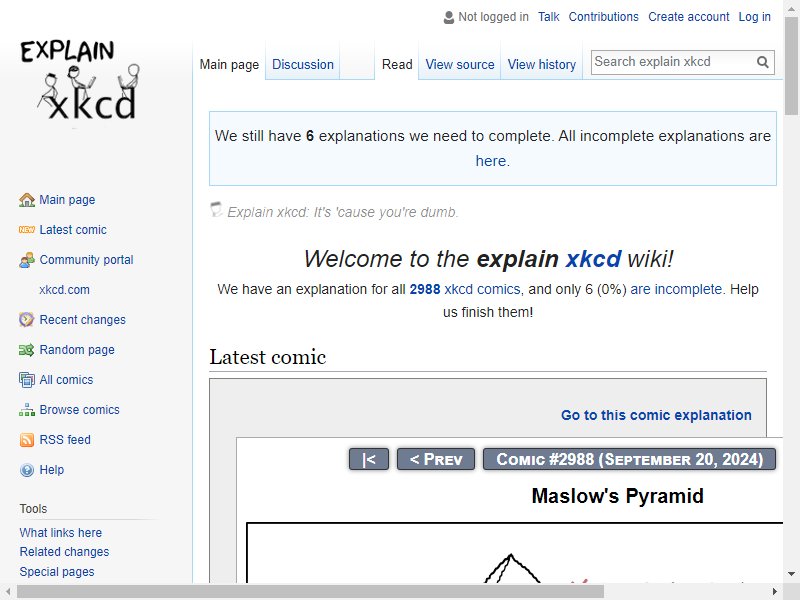
Task: Open the Latest comic sidebar link
Action: pos(73,230)
